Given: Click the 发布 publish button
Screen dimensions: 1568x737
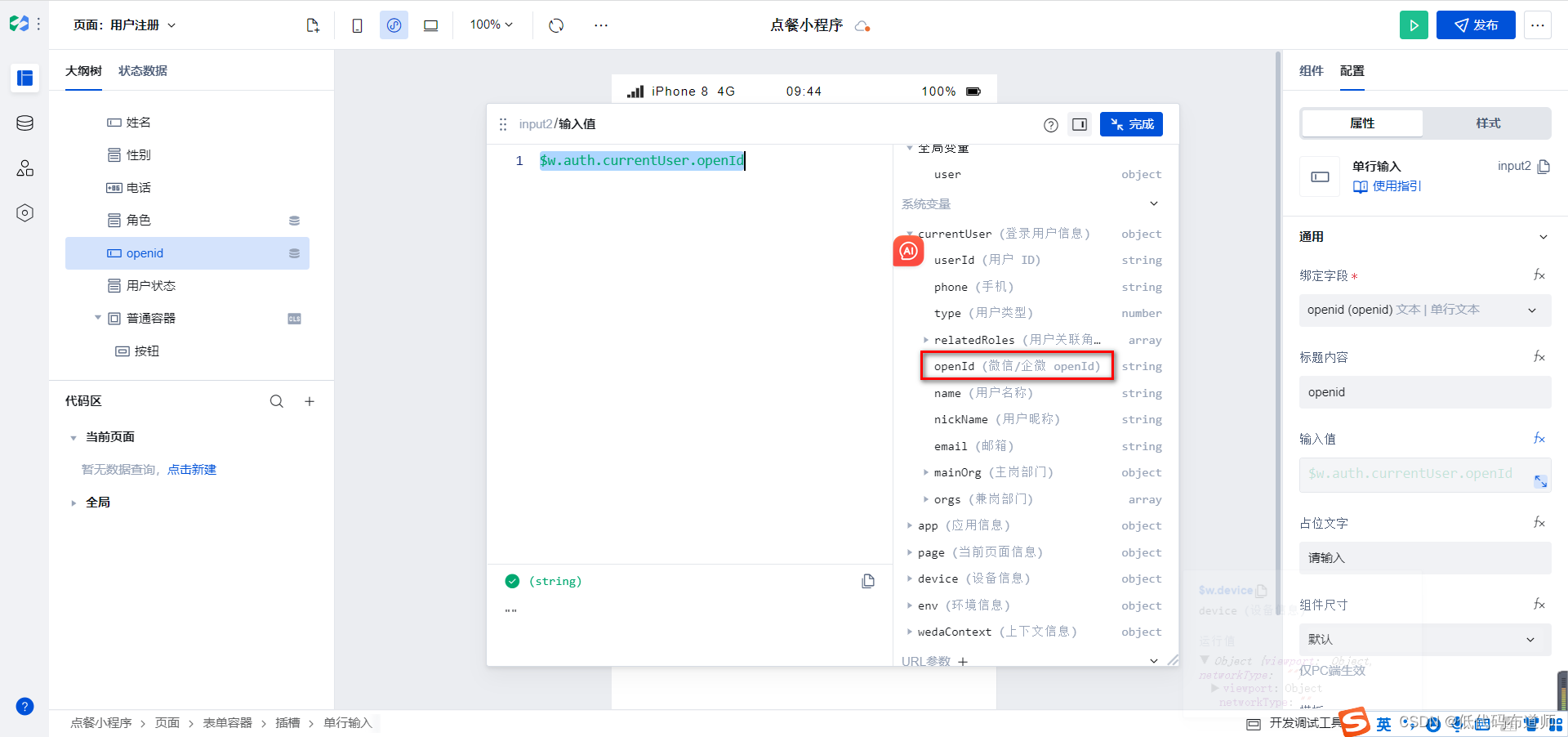Looking at the screenshot, I should point(1476,25).
